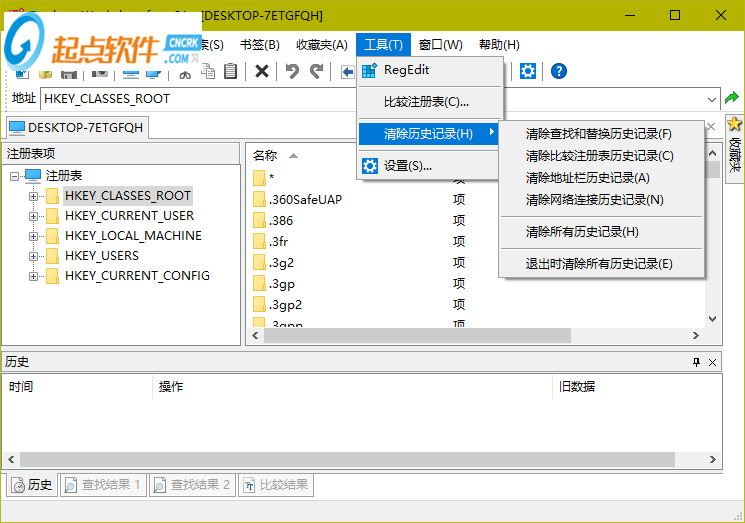745x523 pixels.
Task: Click the folder icon of HKEY_USERS
Action: tap(53, 256)
